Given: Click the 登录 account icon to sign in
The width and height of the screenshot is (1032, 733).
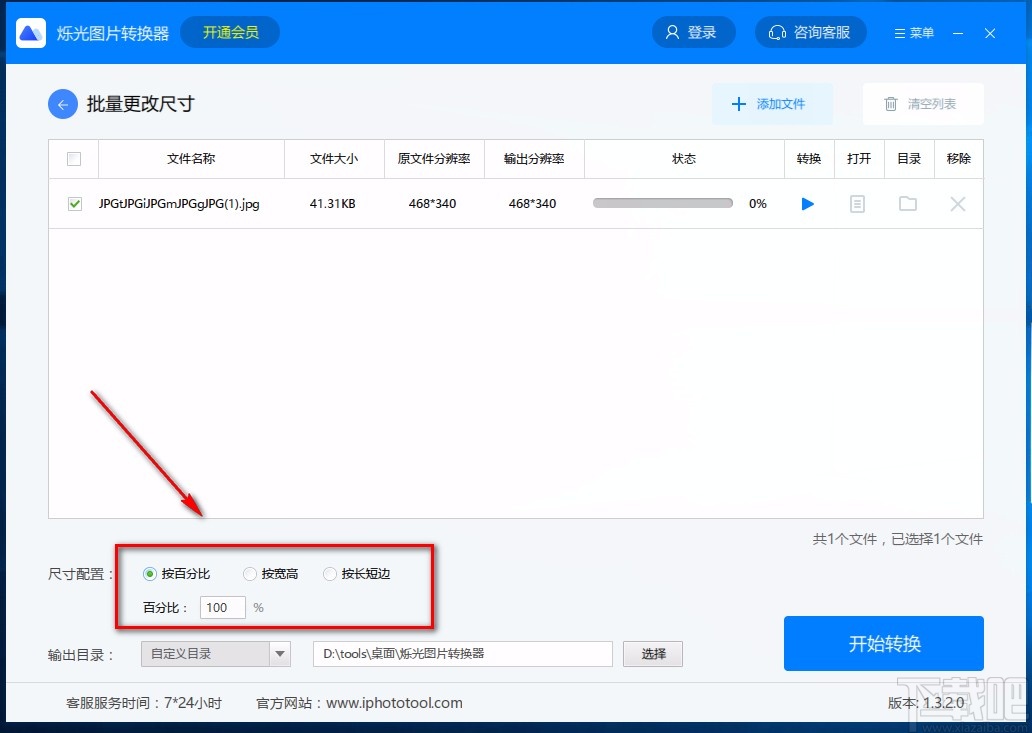Looking at the screenshot, I should click(693, 31).
